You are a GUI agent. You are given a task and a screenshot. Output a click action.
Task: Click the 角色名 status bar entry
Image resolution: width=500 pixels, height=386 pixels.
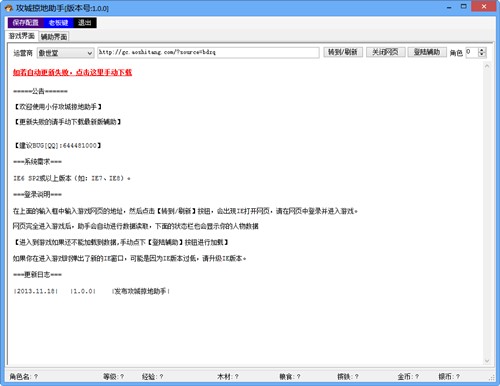tap(24, 377)
